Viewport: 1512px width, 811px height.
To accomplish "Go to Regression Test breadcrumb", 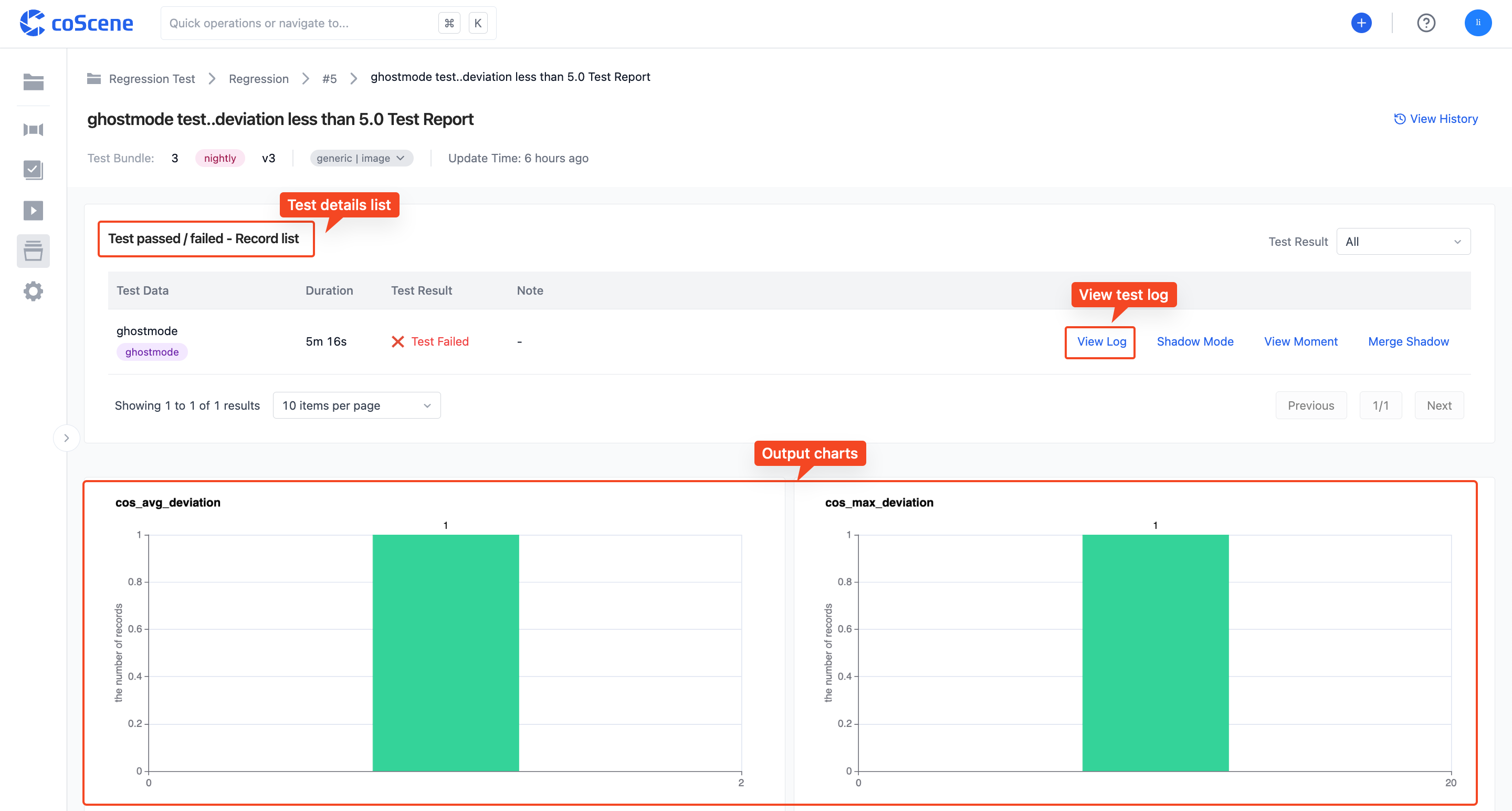I will 151,79.
